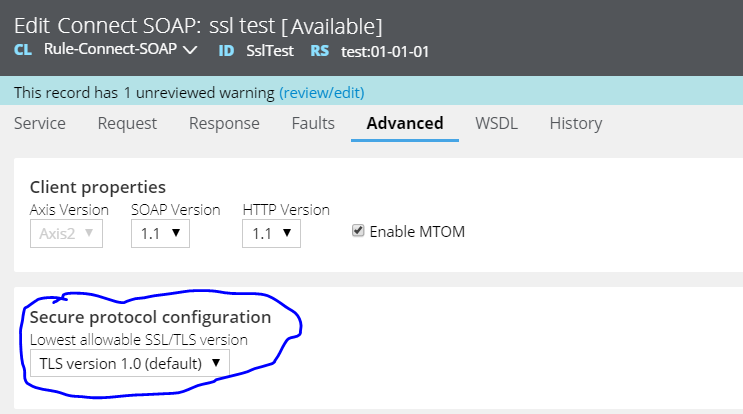Viewport: 743px width, 414px height.
Task: Open the History tab
Action: (576, 123)
